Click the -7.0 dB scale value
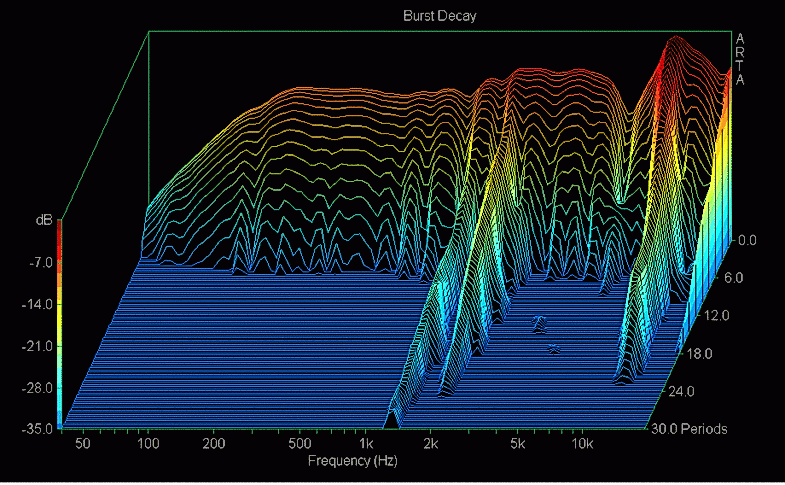 [x=41, y=262]
